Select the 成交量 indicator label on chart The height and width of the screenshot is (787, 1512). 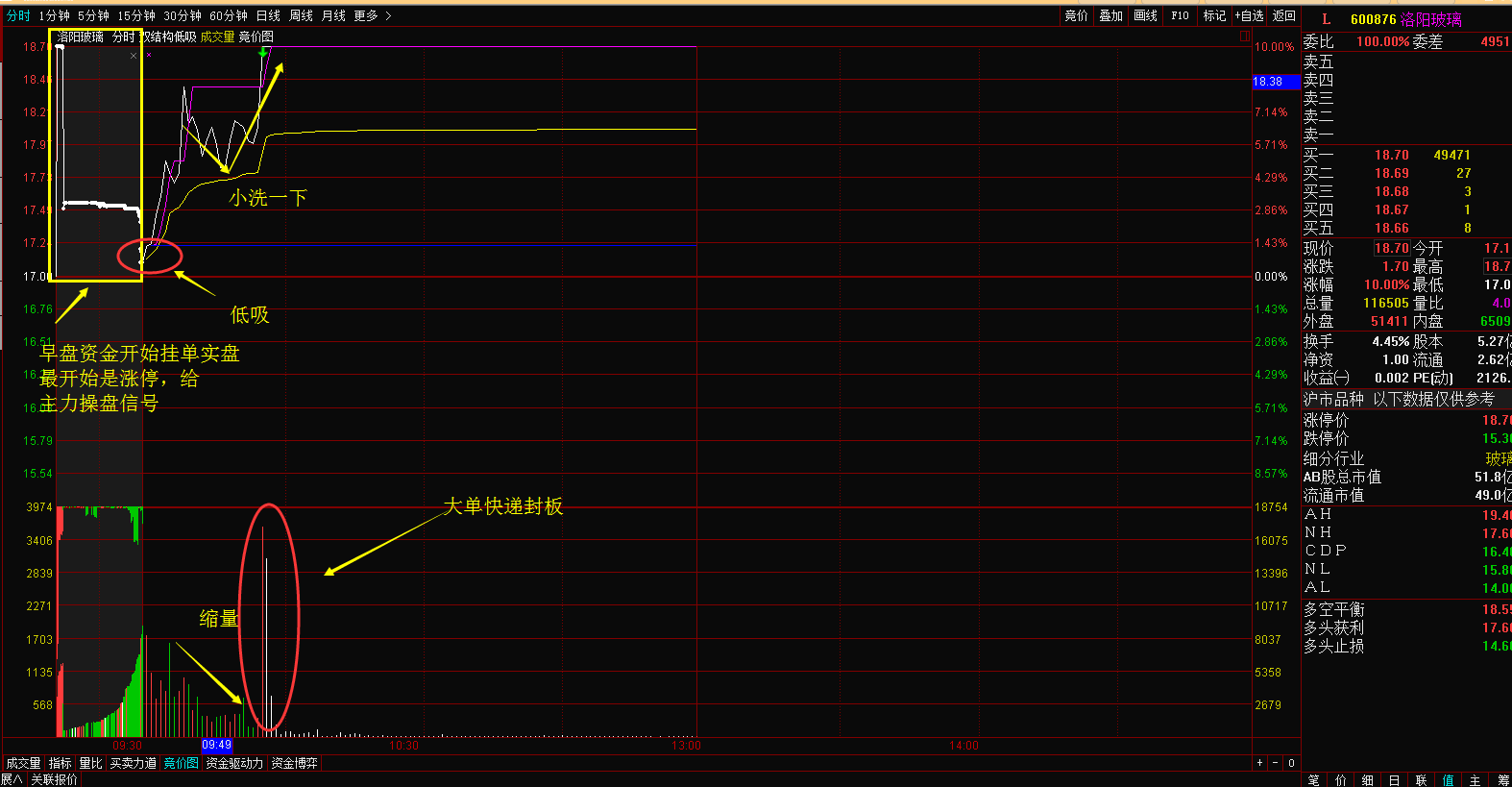point(217,37)
